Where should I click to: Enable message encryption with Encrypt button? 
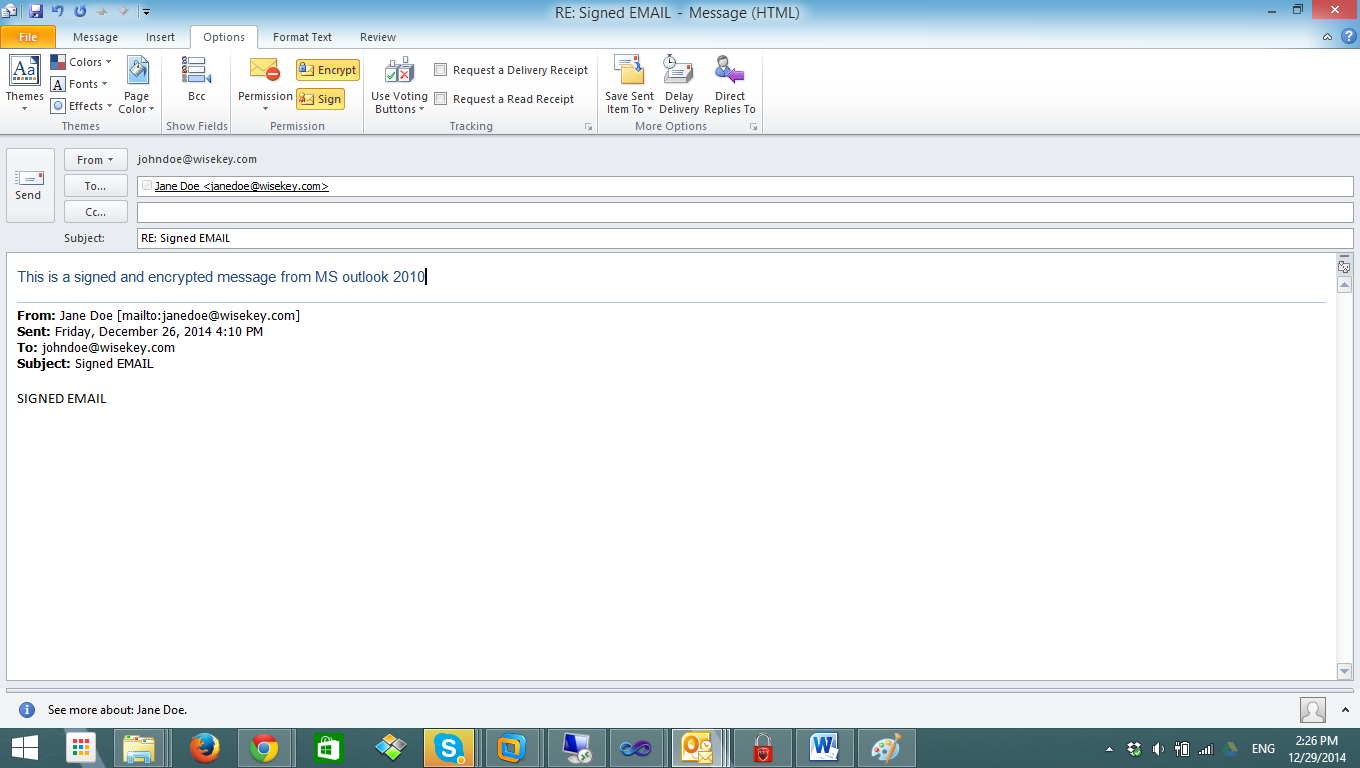tap(328, 69)
